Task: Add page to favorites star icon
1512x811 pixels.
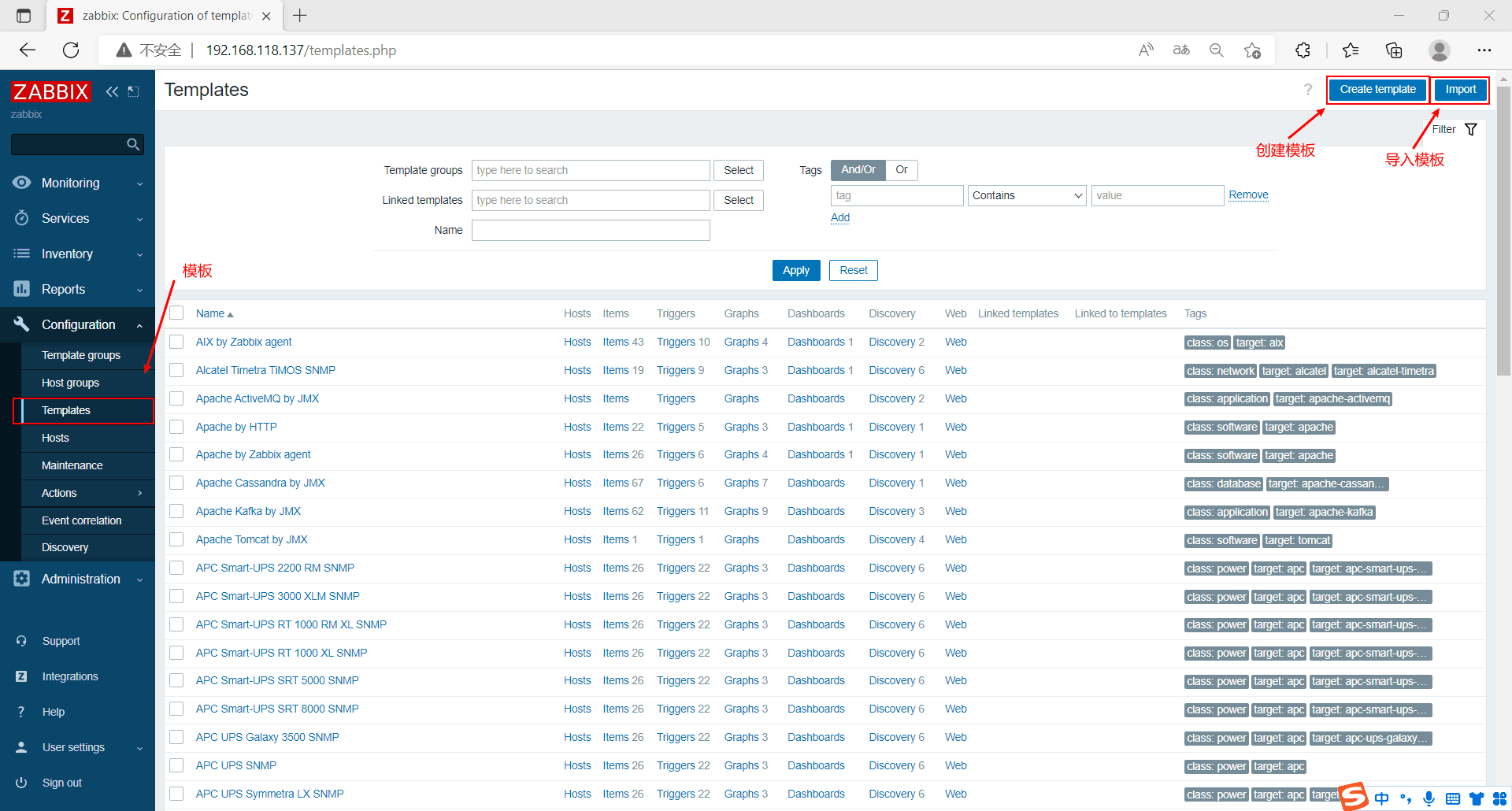Action: 1252,50
